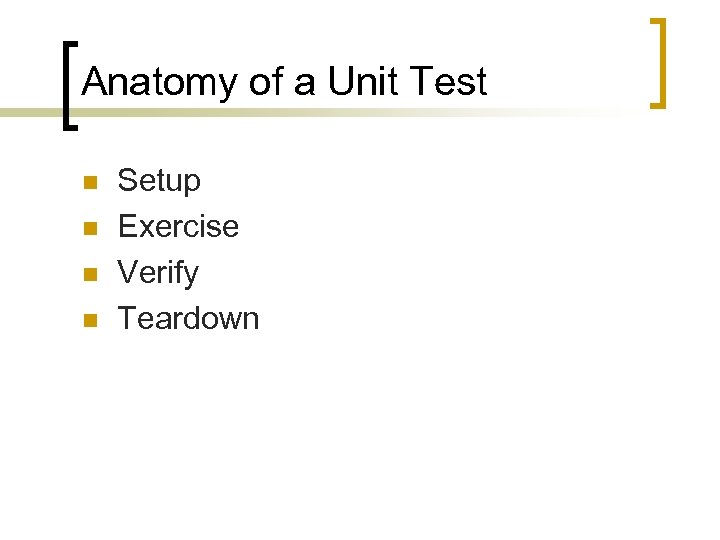Image resolution: width=720 pixels, height=540 pixels.
Task: Click the bullet marker beside Setup
Action: (88, 182)
